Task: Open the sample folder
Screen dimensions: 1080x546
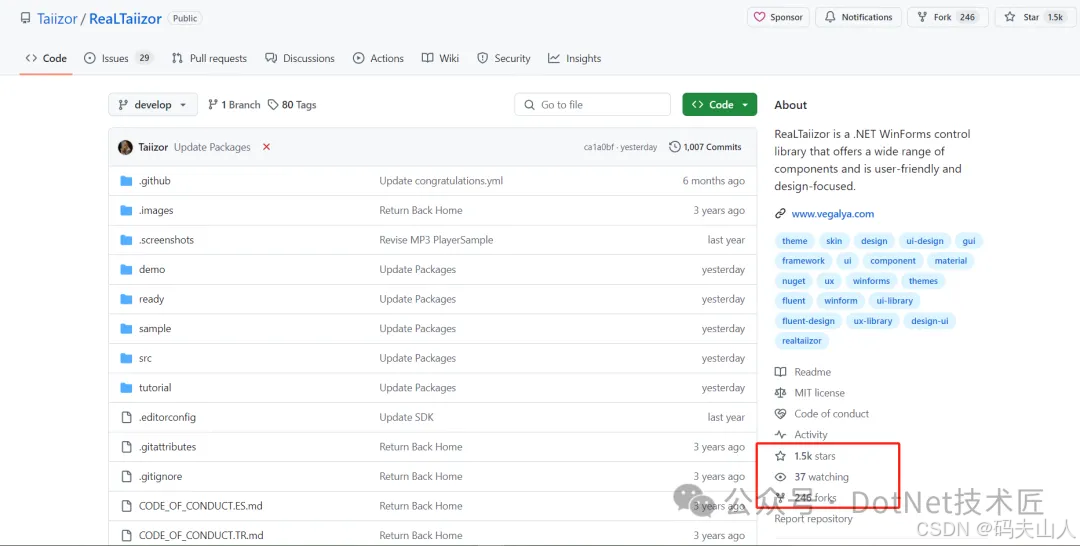Action: pos(154,329)
